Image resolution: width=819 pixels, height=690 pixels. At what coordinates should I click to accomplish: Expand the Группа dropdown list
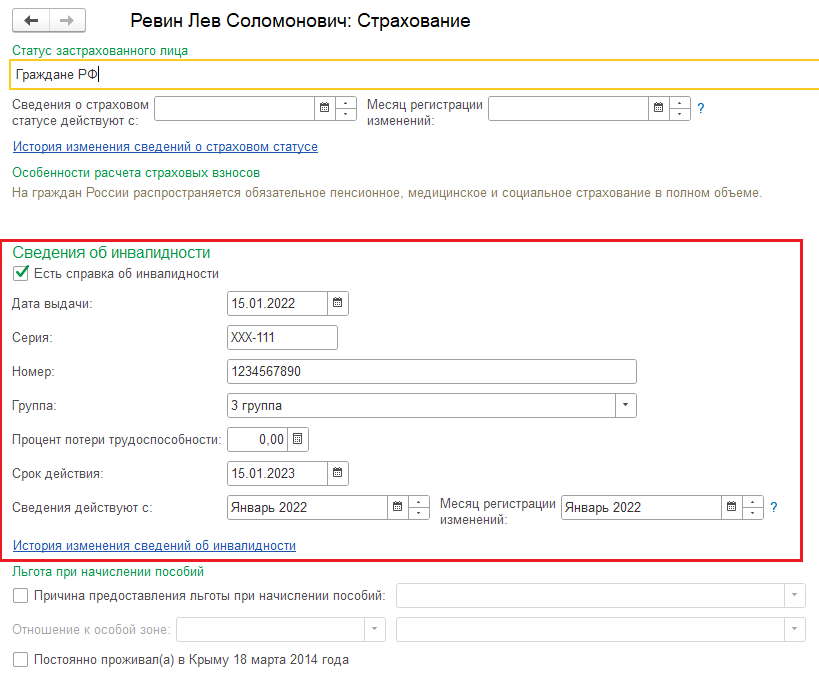pyautogui.click(x=625, y=405)
